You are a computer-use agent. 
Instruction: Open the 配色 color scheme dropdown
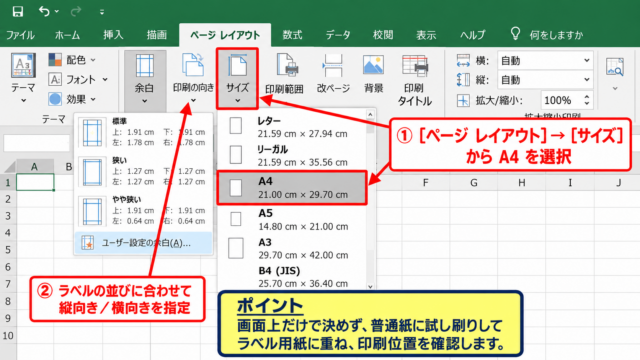tap(72, 60)
